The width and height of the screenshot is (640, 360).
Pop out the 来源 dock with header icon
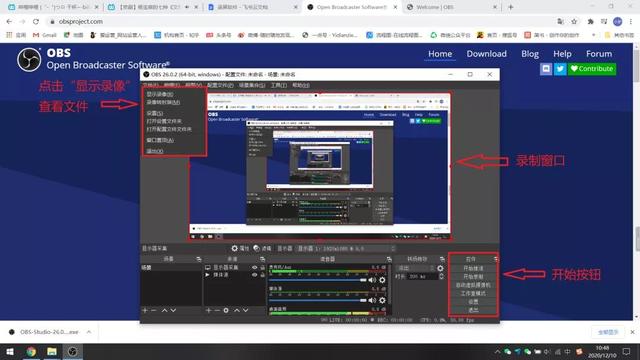pyautogui.click(x=262, y=259)
